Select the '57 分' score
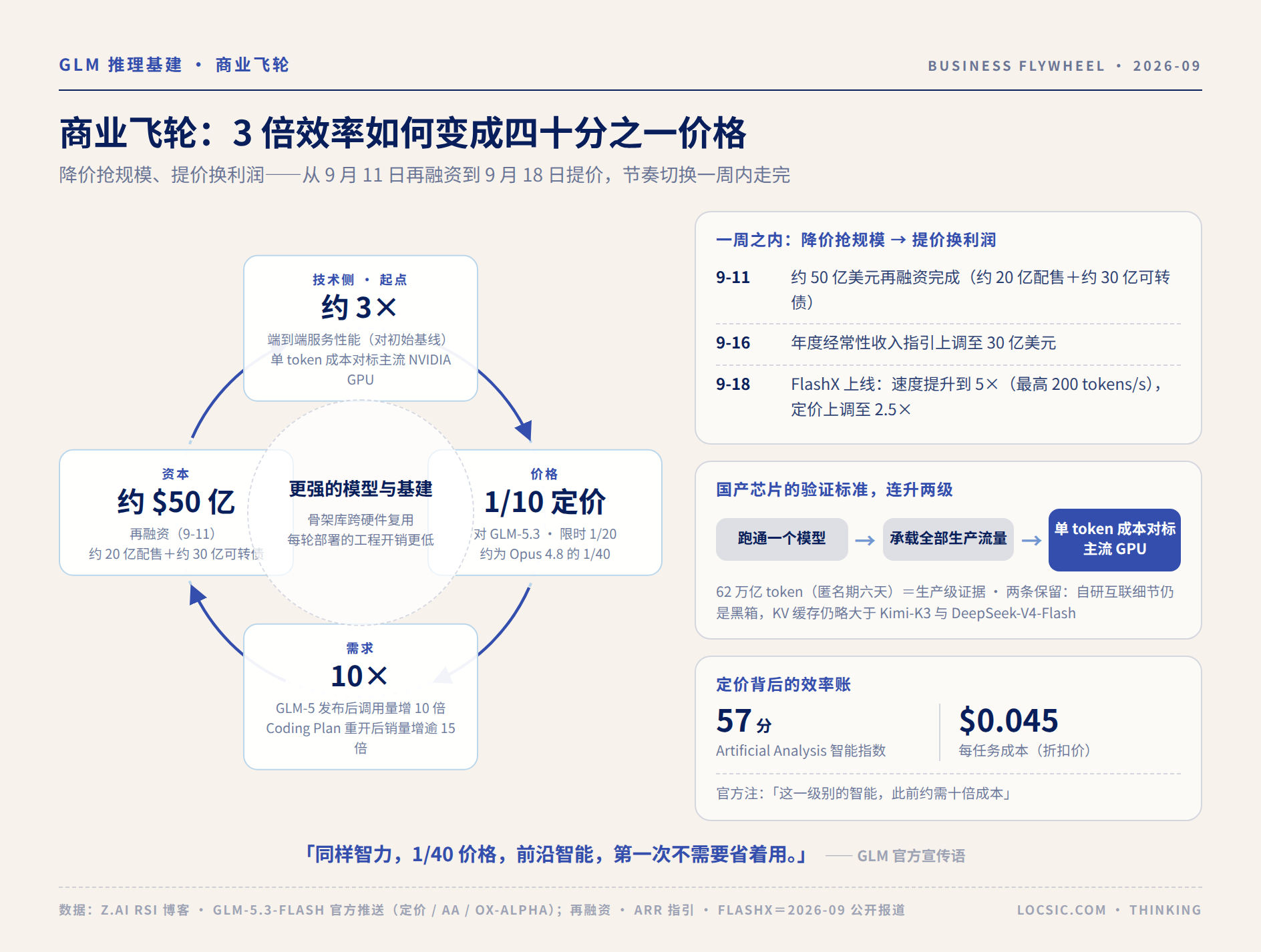Image resolution: width=1261 pixels, height=952 pixels. click(x=743, y=721)
